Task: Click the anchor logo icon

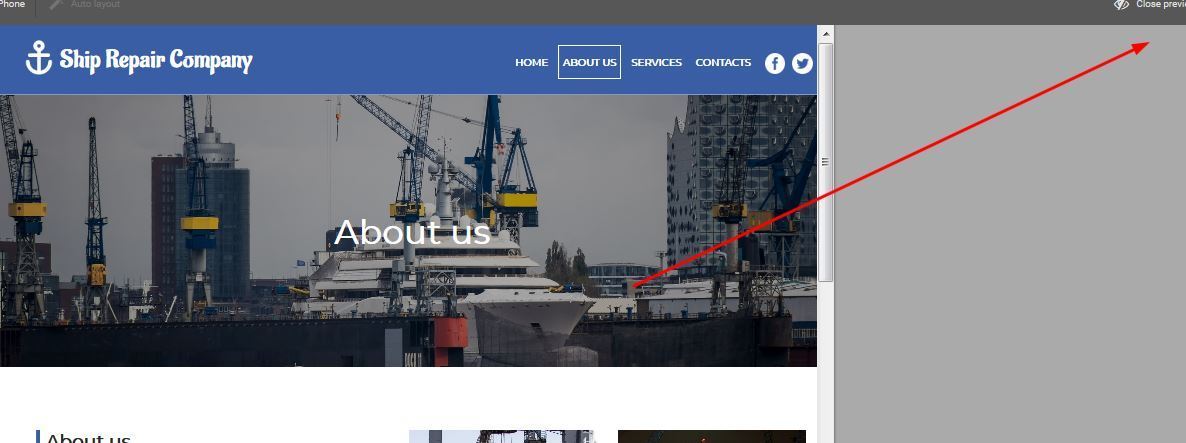Action: pos(39,57)
